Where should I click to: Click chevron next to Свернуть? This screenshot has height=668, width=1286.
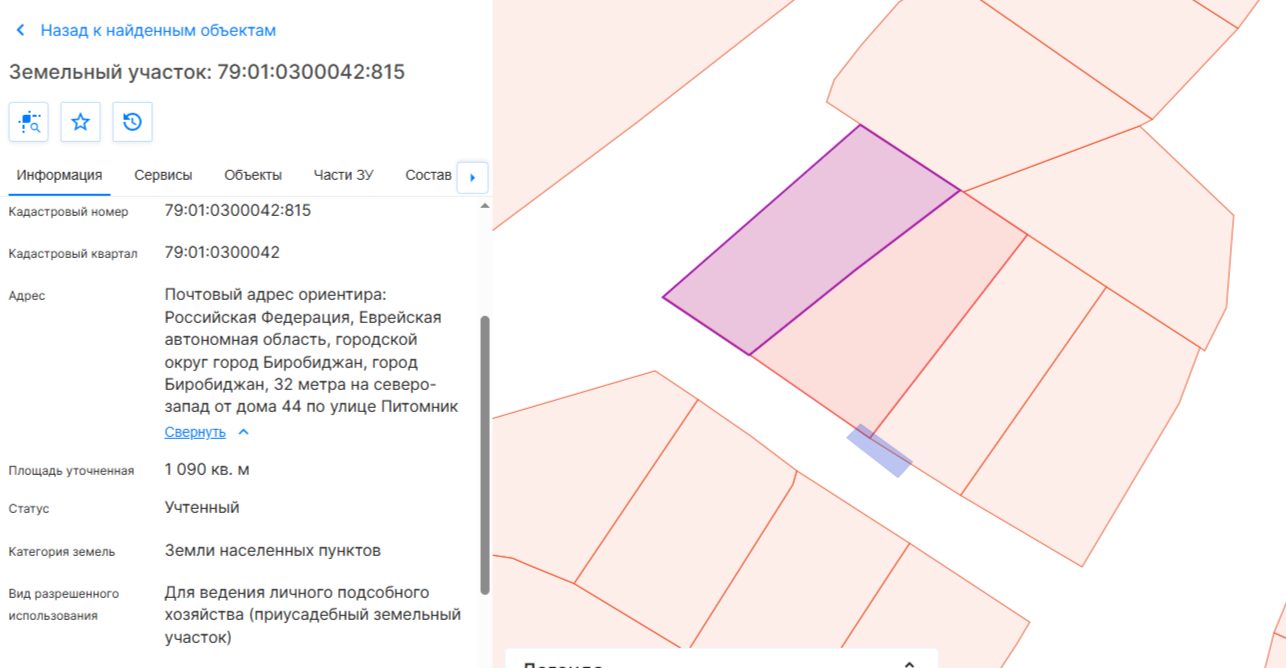[243, 432]
